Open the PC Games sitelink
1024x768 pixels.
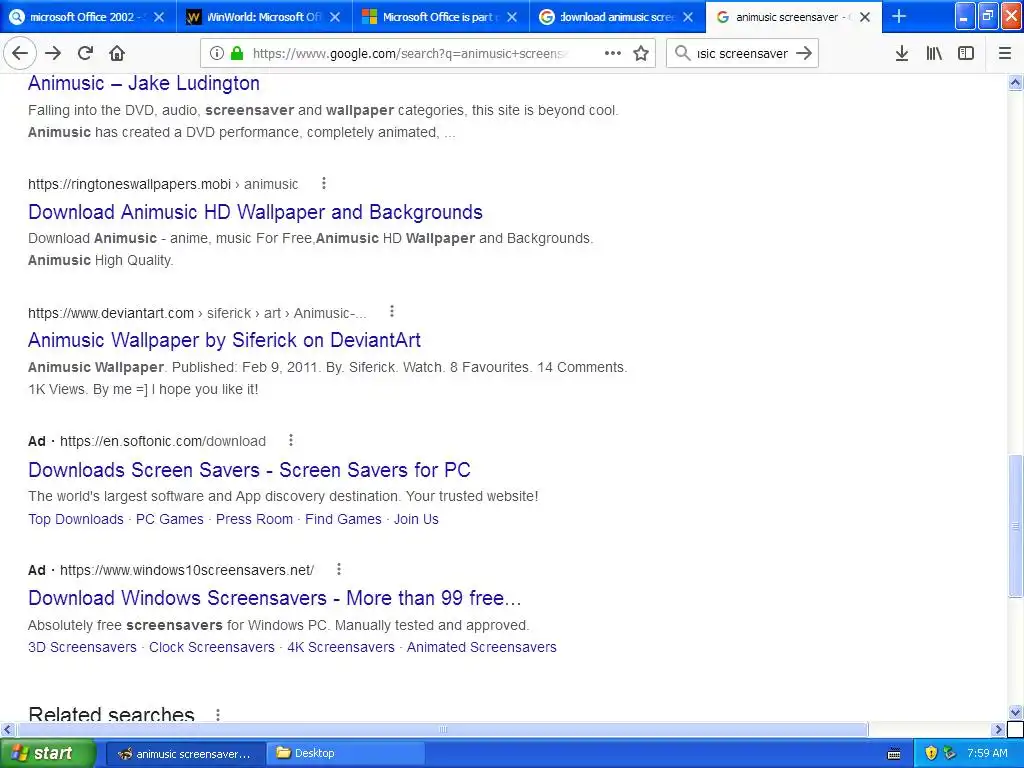pos(170,519)
